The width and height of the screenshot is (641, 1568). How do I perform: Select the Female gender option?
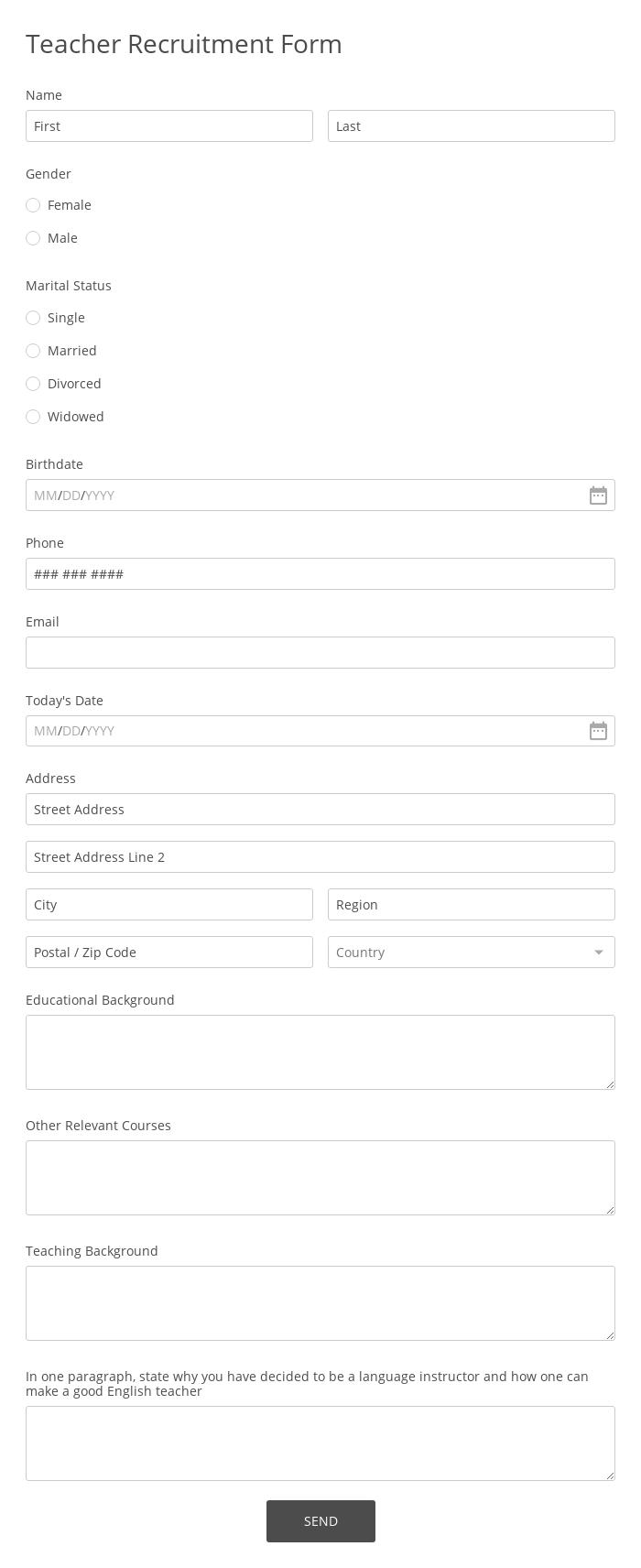[33, 205]
